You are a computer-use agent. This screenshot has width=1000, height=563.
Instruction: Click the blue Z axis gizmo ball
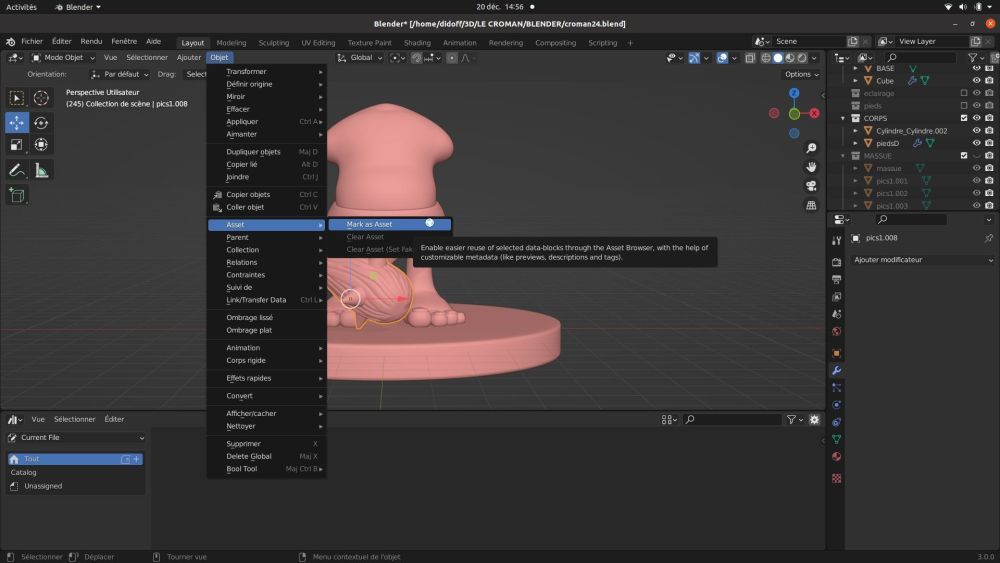point(794,93)
